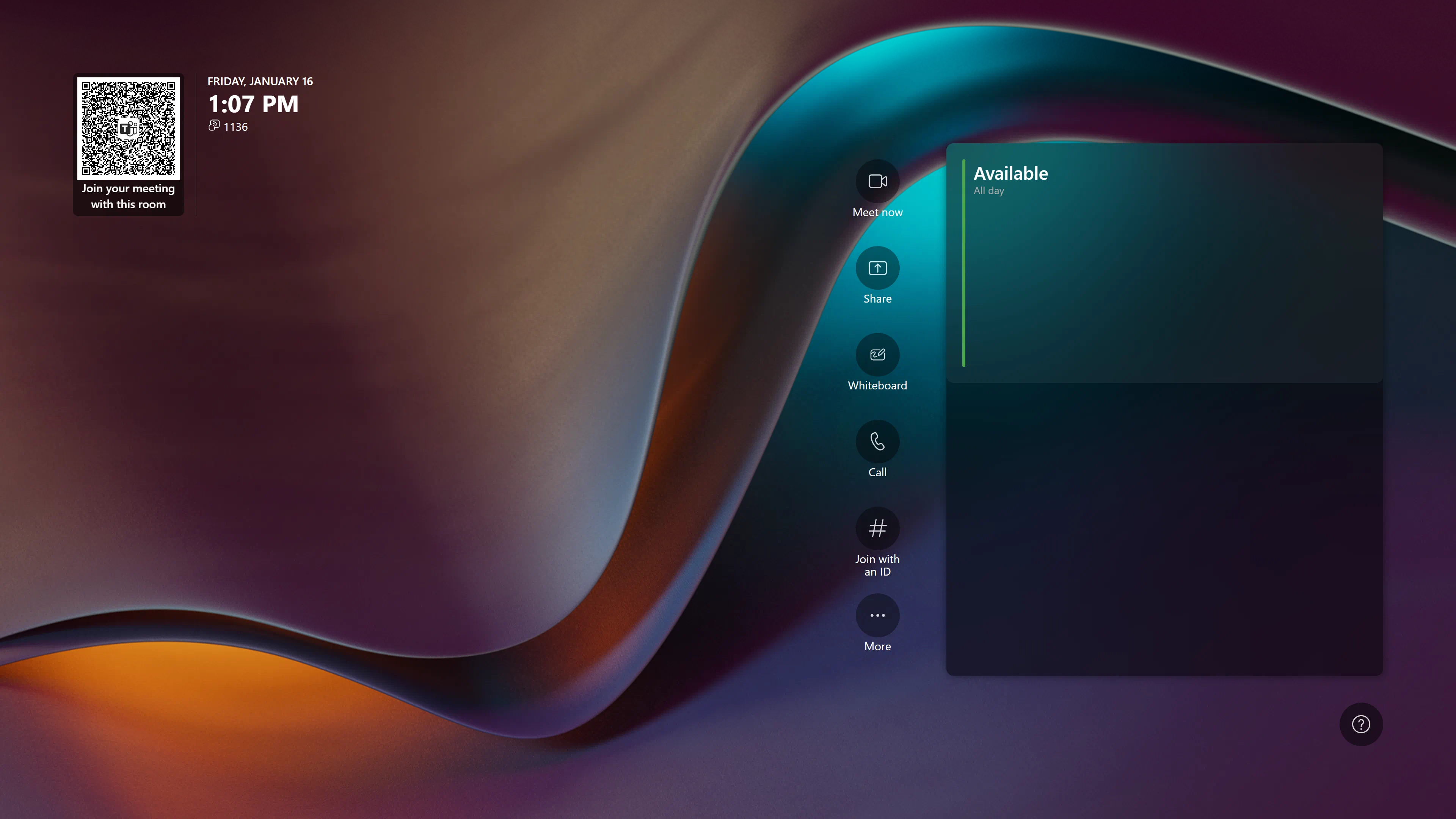The width and height of the screenshot is (1456, 819).
Task: Select the Available status heading
Action: 1010,174
